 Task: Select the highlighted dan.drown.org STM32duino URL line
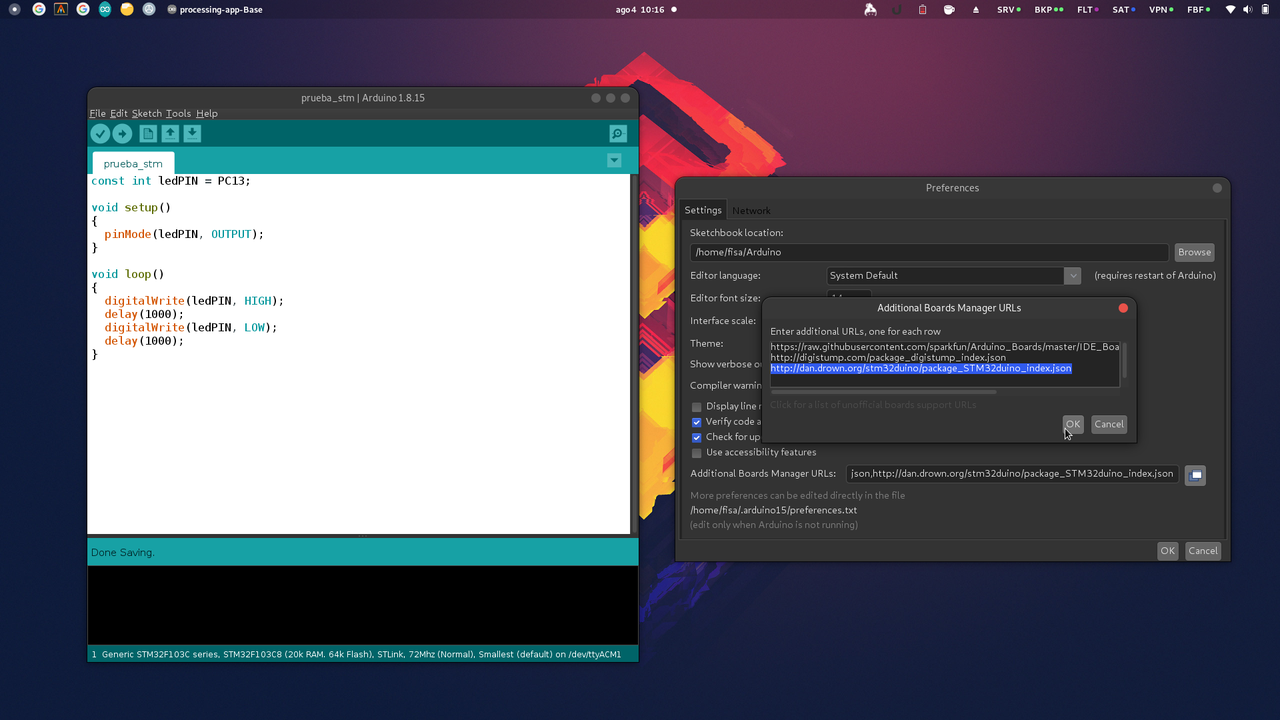(921, 368)
